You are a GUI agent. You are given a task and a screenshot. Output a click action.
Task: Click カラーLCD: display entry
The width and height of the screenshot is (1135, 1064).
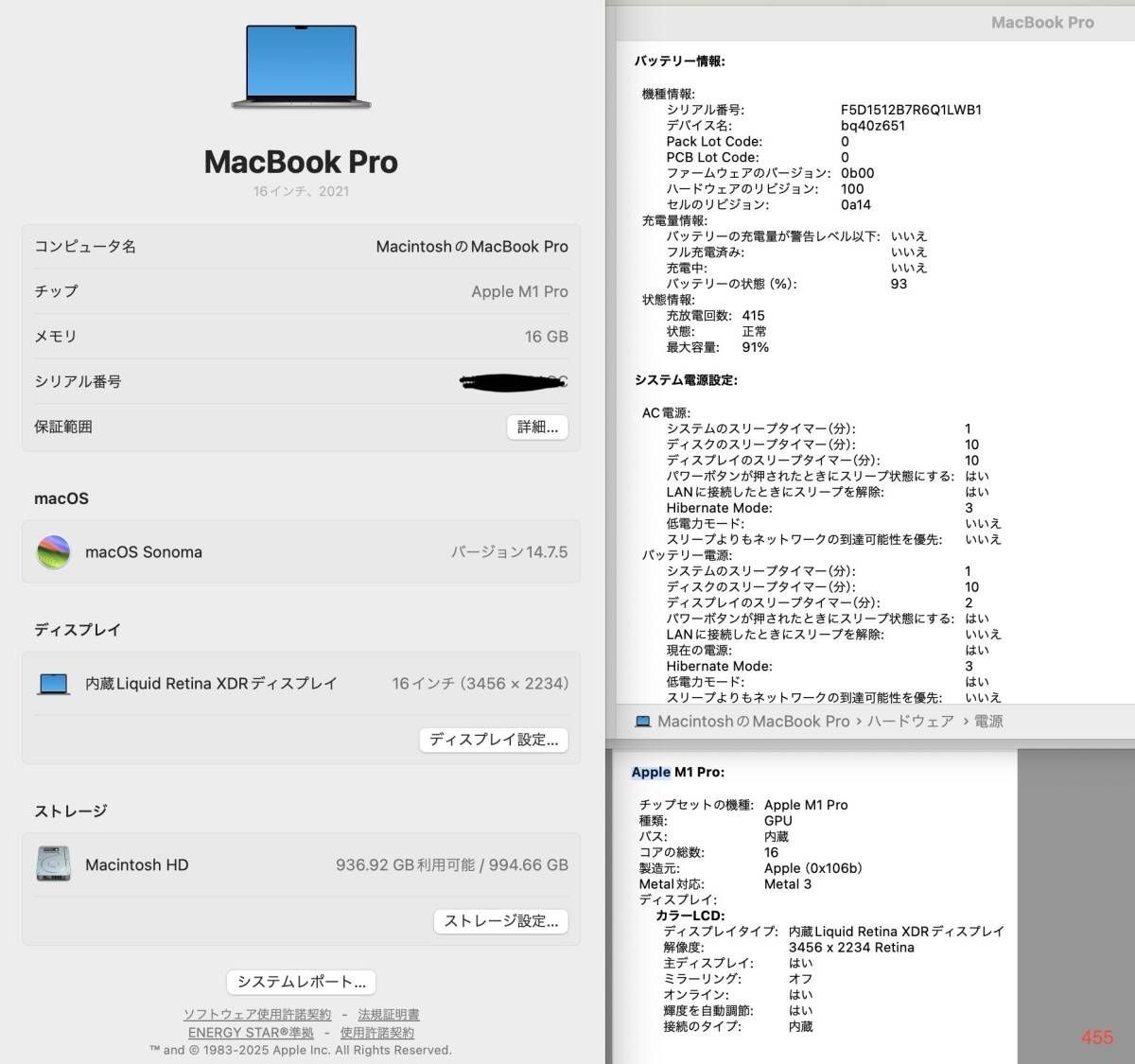[x=690, y=916]
